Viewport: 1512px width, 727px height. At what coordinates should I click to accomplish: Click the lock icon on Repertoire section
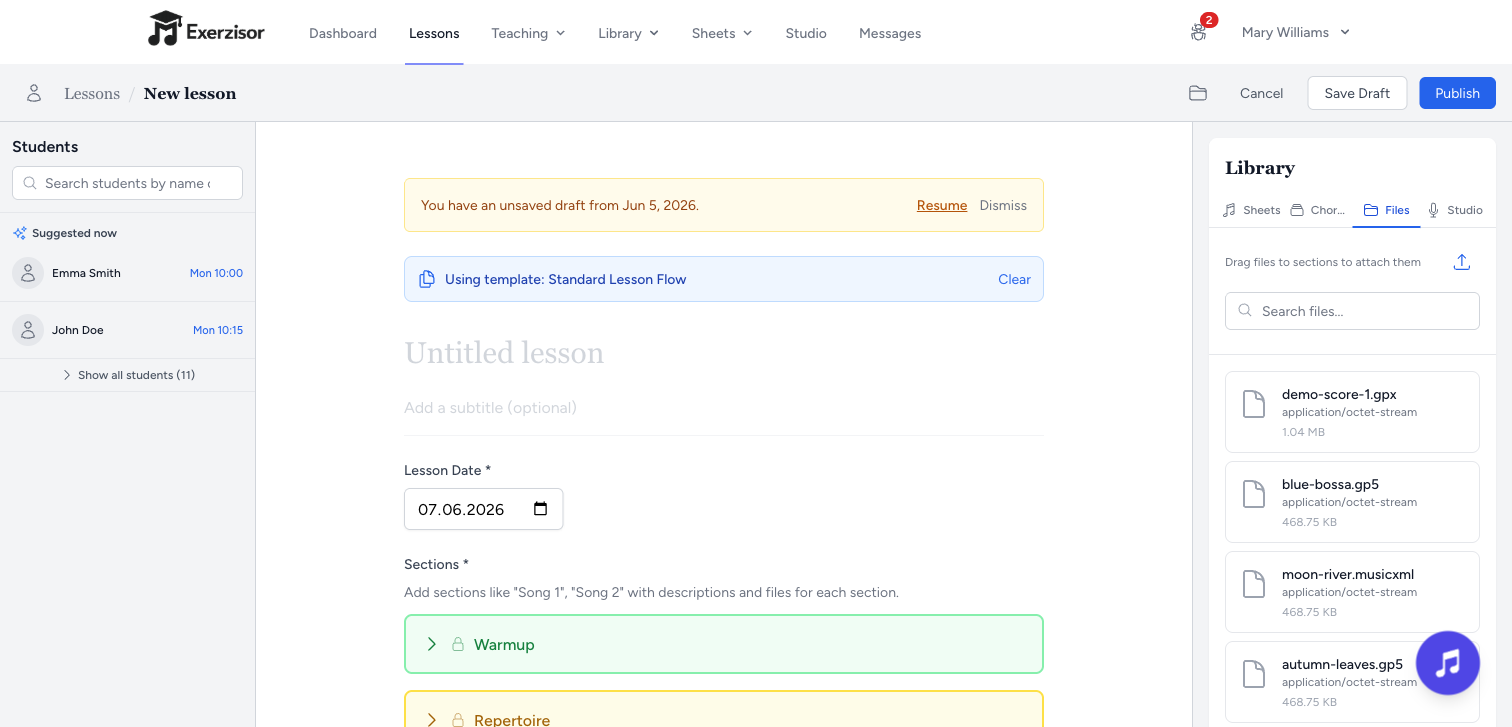458,719
